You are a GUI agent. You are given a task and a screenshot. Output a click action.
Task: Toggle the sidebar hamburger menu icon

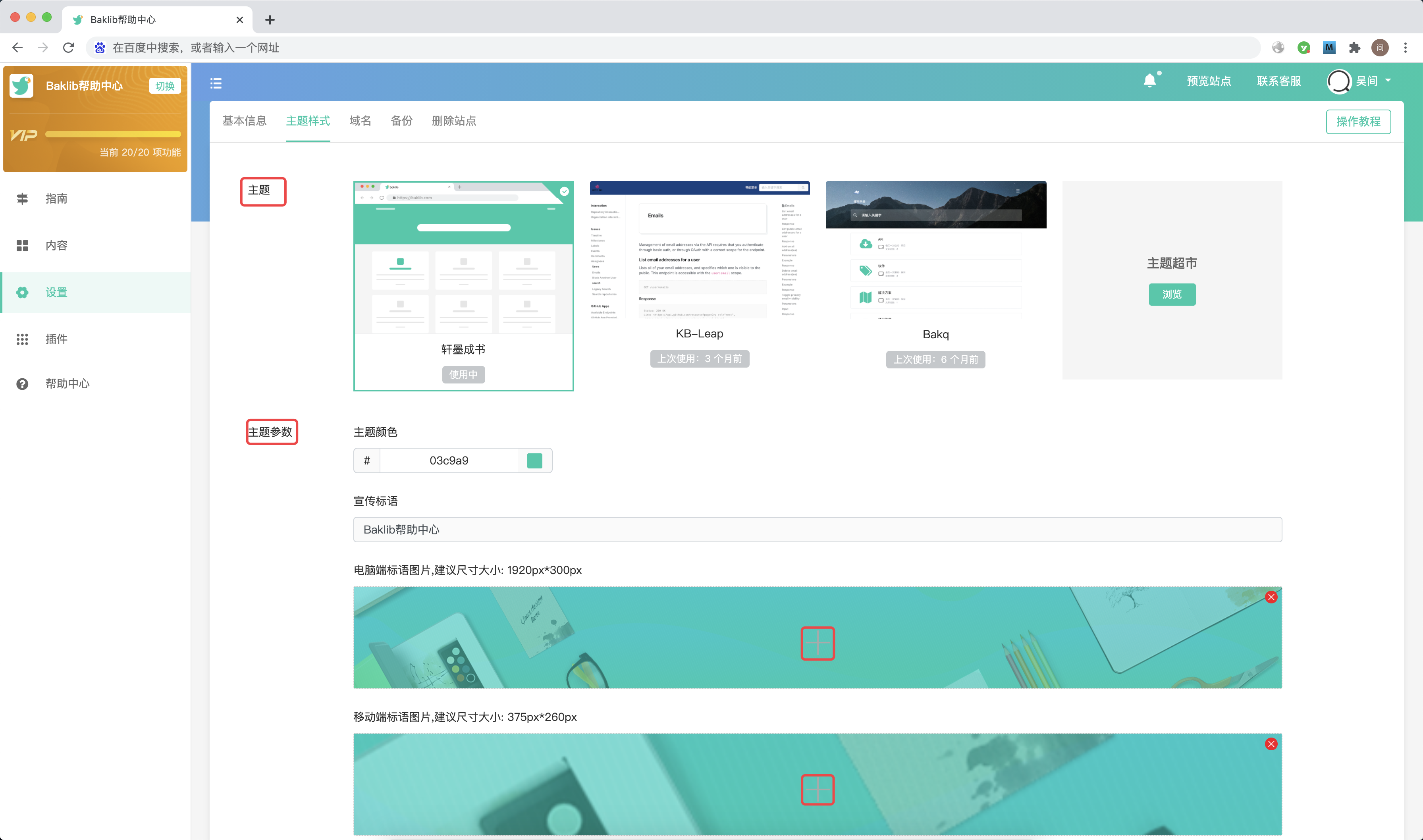(x=216, y=83)
